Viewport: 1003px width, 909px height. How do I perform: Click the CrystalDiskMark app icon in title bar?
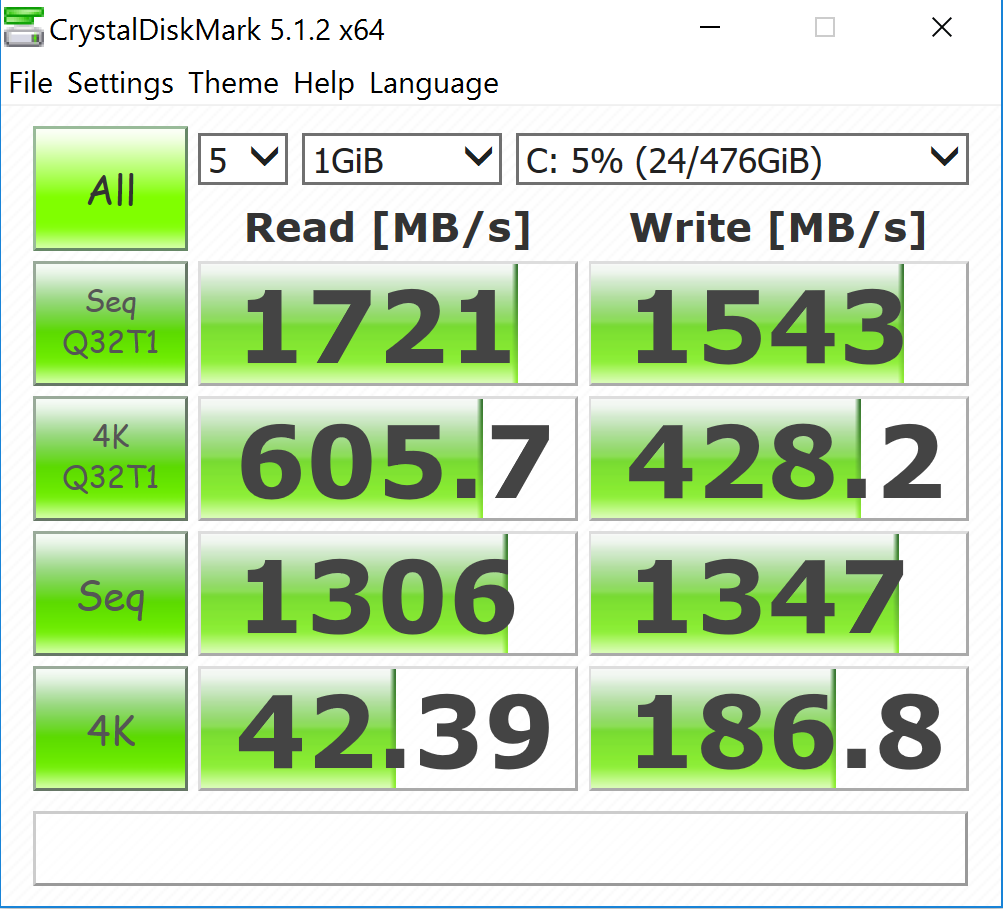[24, 28]
